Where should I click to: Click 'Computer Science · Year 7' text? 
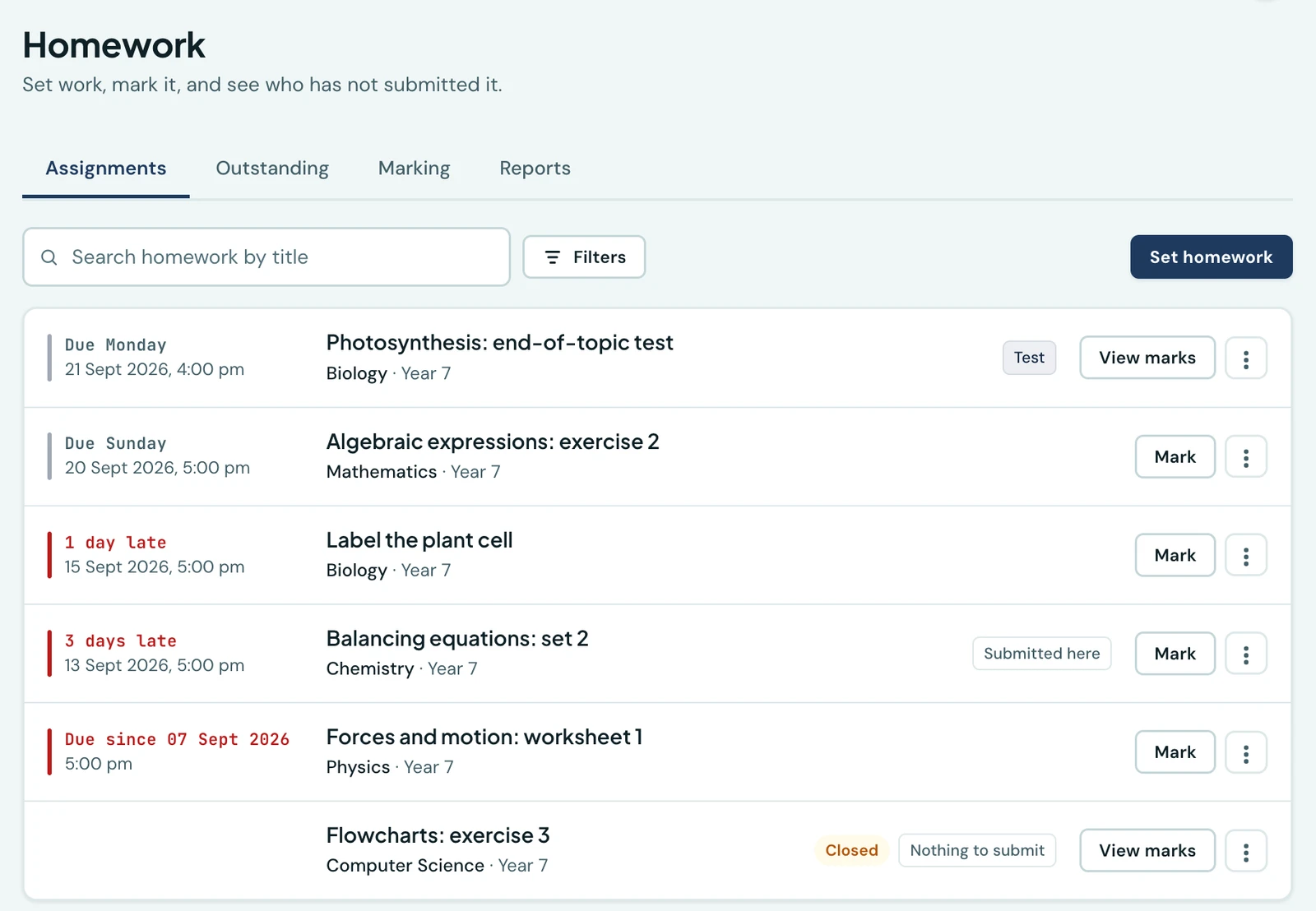[437, 866]
